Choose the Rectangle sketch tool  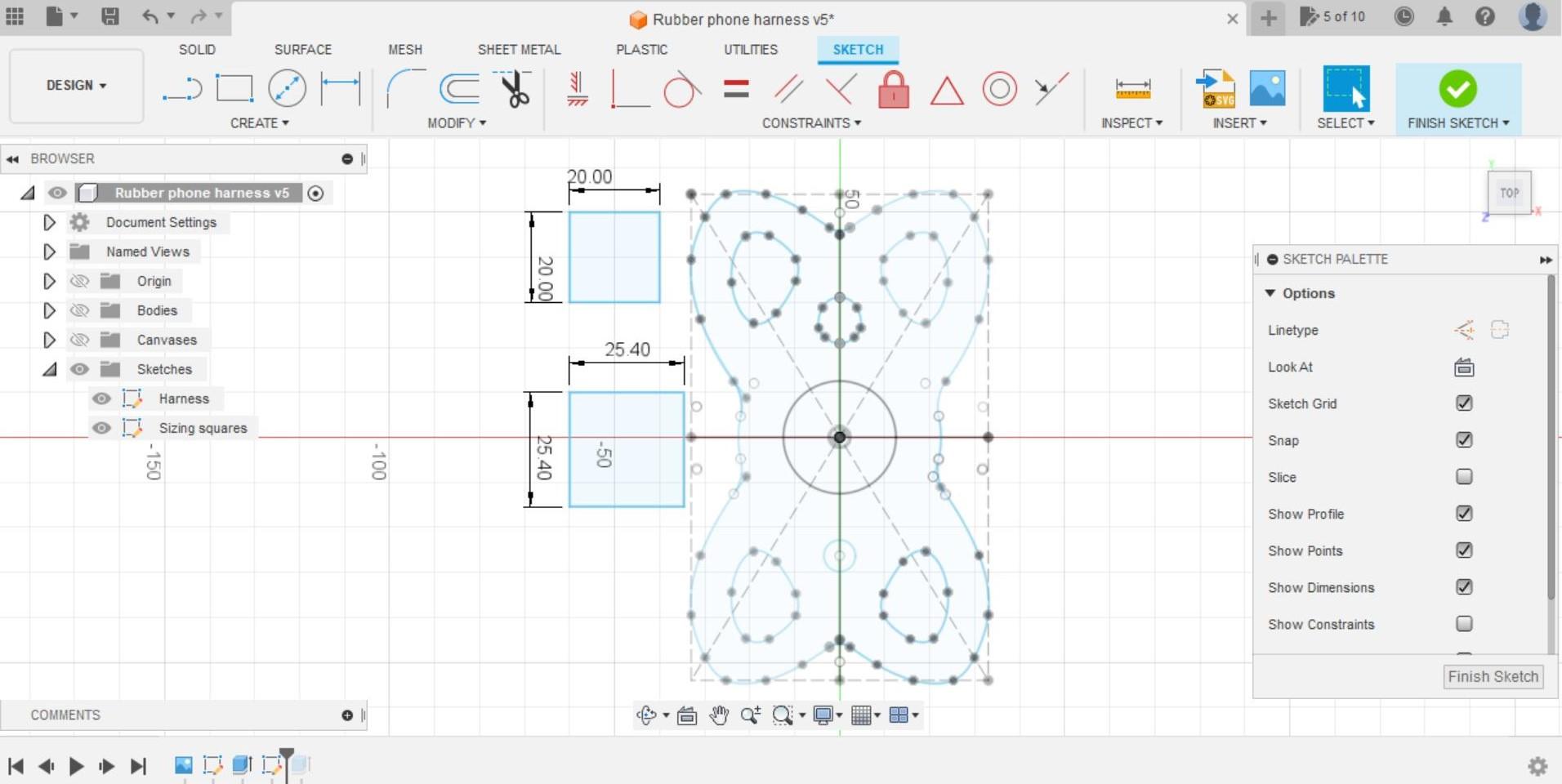coord(234,88)
